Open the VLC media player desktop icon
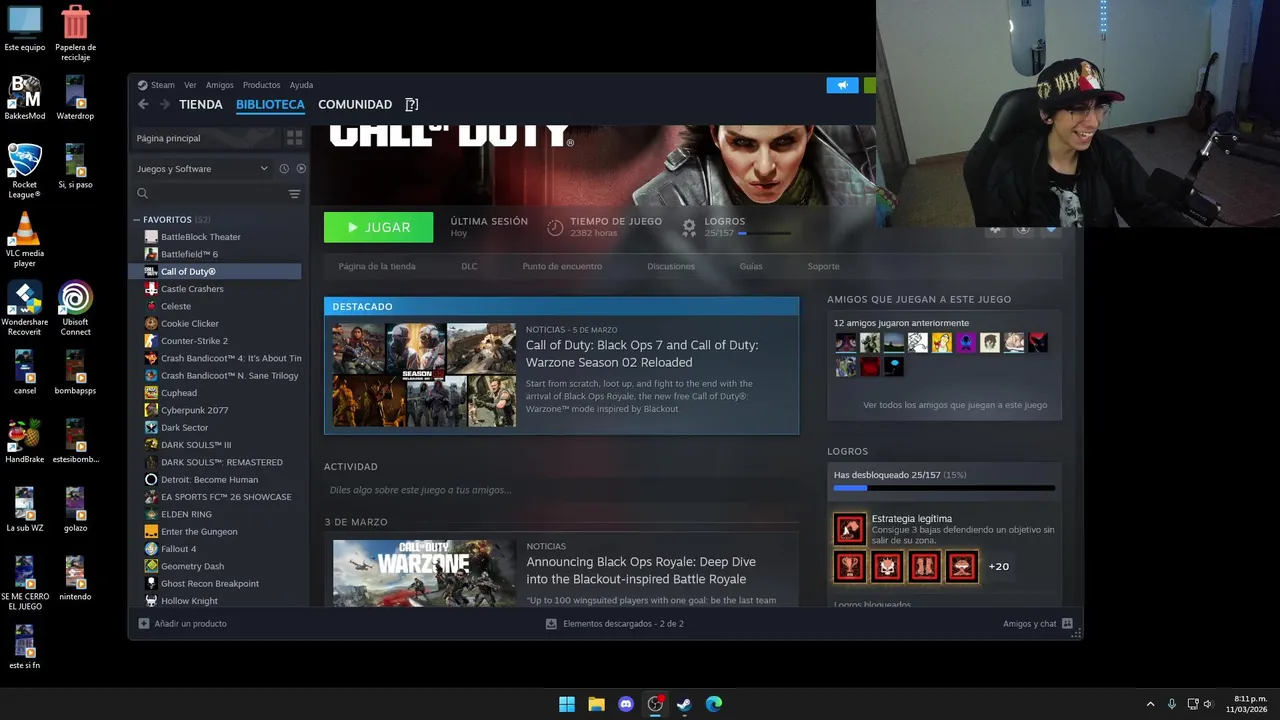1280x720 pixels. (25, 240)
